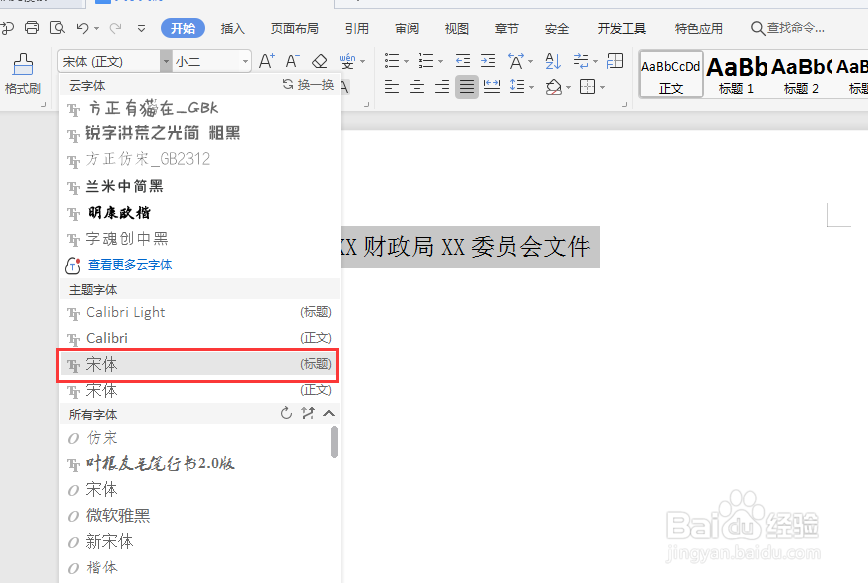868x583 pixels.
Task: Switch to the 引用 tab
Action: tap(356, 28)
